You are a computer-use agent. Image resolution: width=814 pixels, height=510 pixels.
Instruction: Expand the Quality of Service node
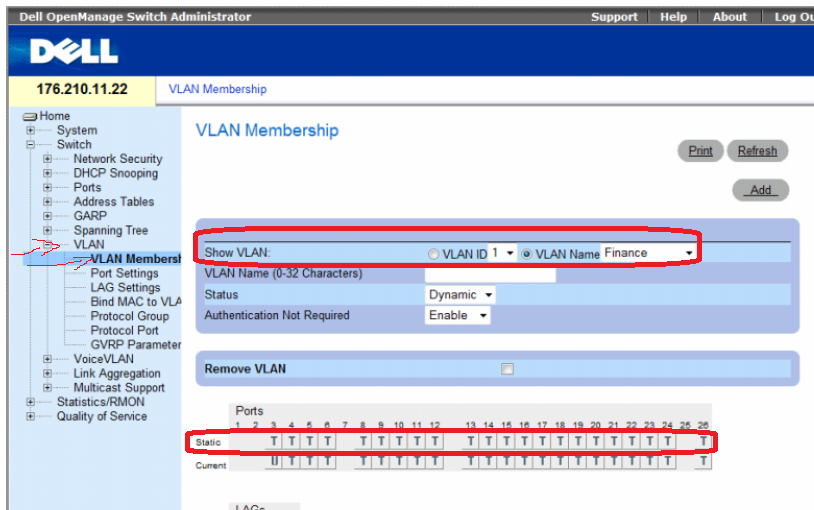tap(31, 416)
